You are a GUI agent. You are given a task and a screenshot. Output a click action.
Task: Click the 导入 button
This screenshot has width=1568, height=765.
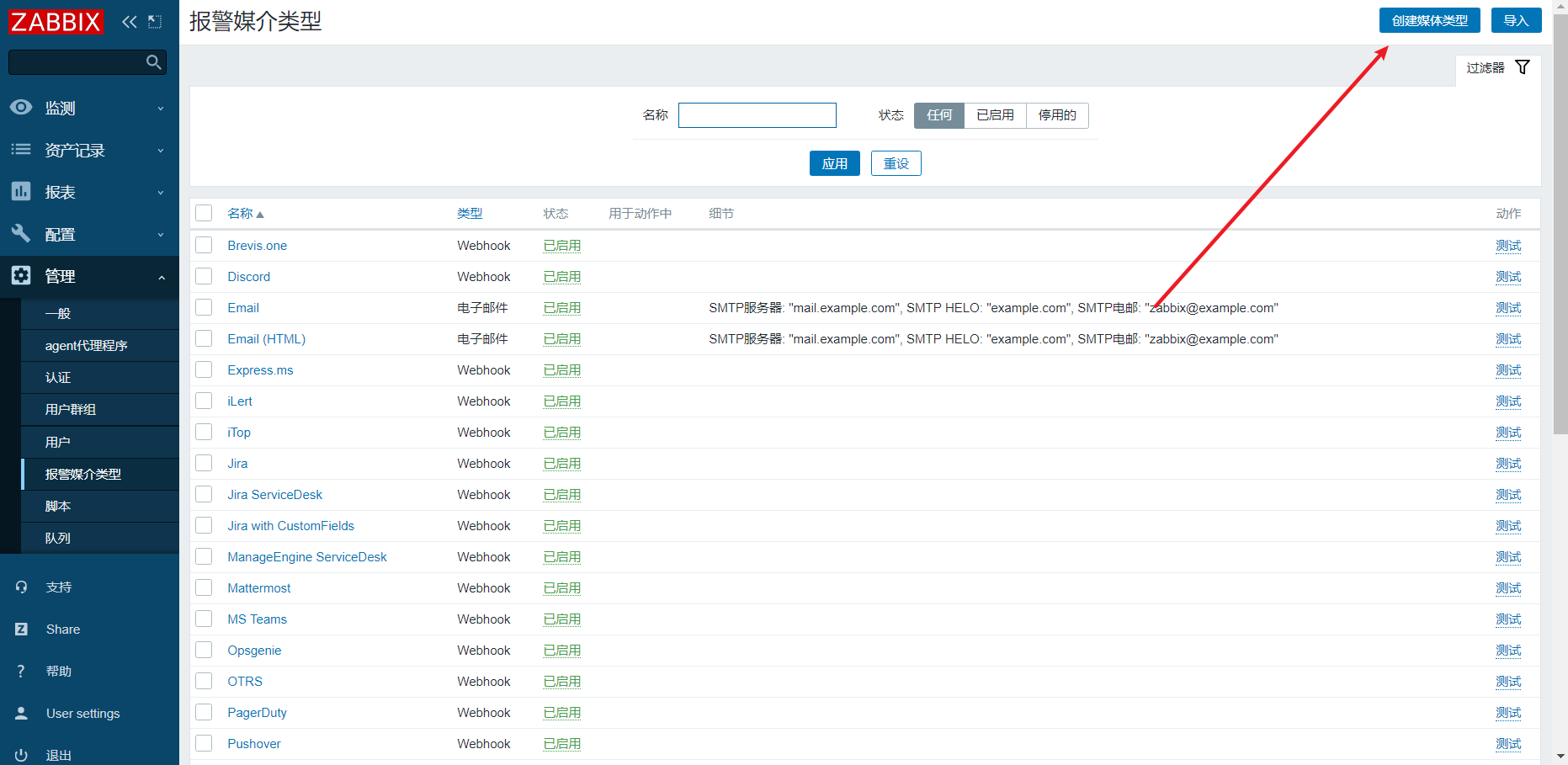[1516, 20]
